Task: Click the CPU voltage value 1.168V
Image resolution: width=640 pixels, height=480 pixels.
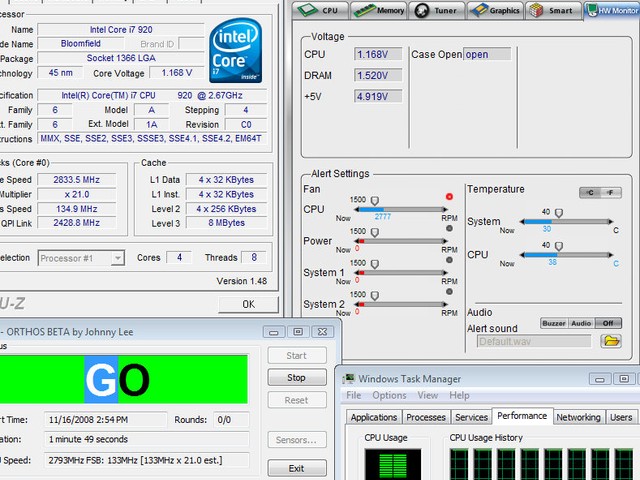Action: coord(378,54)
